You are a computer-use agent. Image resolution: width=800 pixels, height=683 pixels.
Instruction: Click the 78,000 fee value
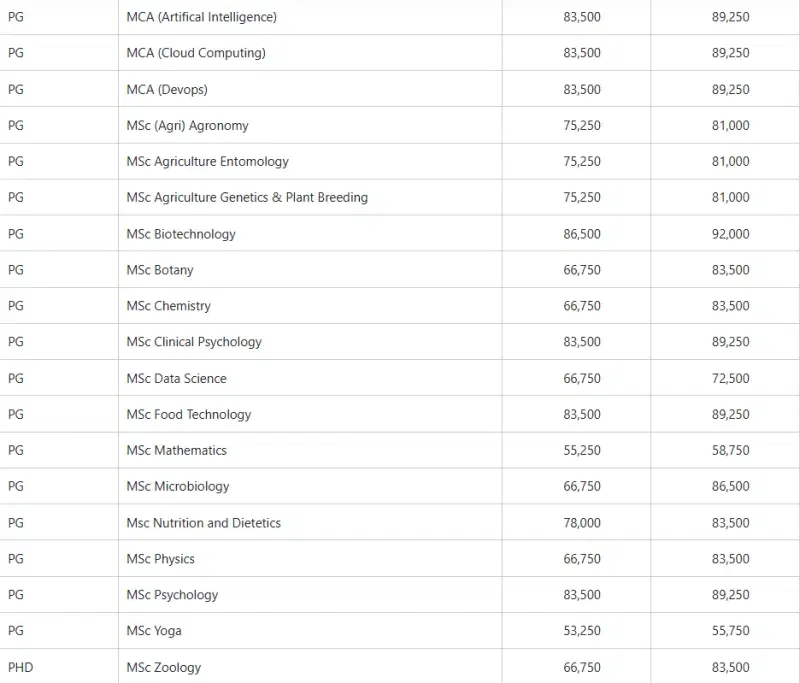pos(582,523)
